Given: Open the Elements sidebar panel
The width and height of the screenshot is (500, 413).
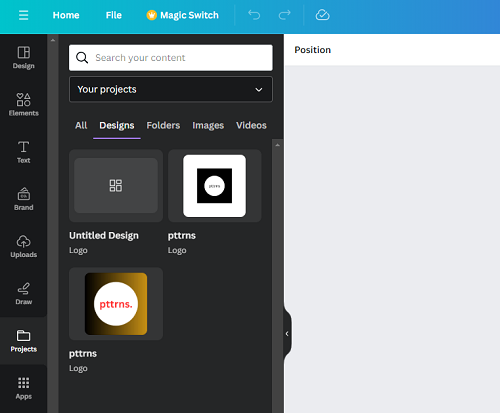Looking at the screenshot, I should tap(24, 104).
